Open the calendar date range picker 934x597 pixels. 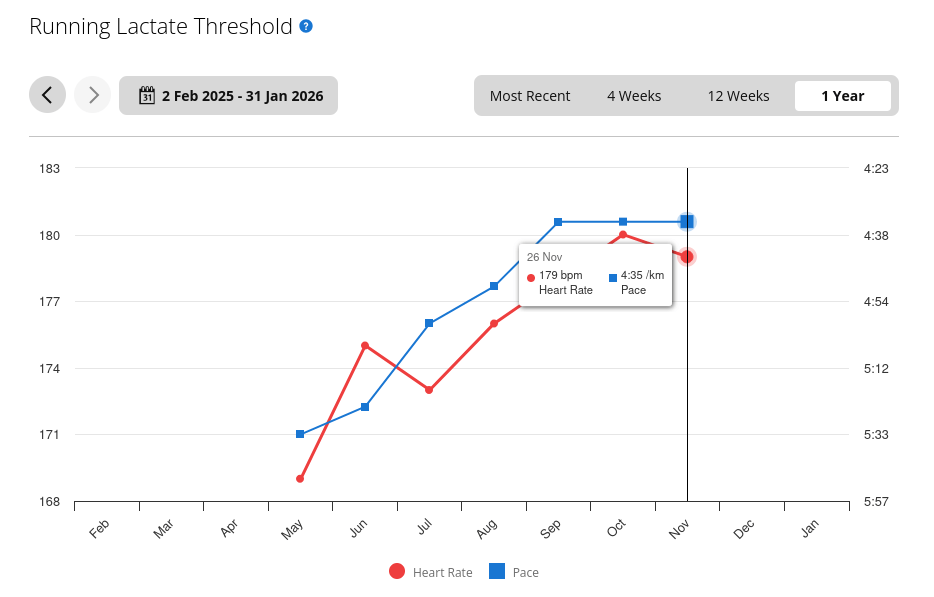[228, 96]
